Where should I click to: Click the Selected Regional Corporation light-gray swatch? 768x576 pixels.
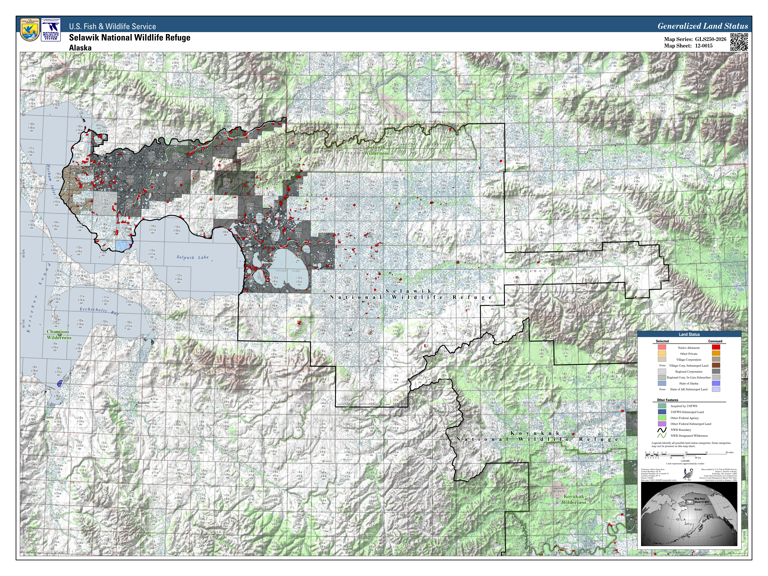pyautogui.click(x=662, y=371)
